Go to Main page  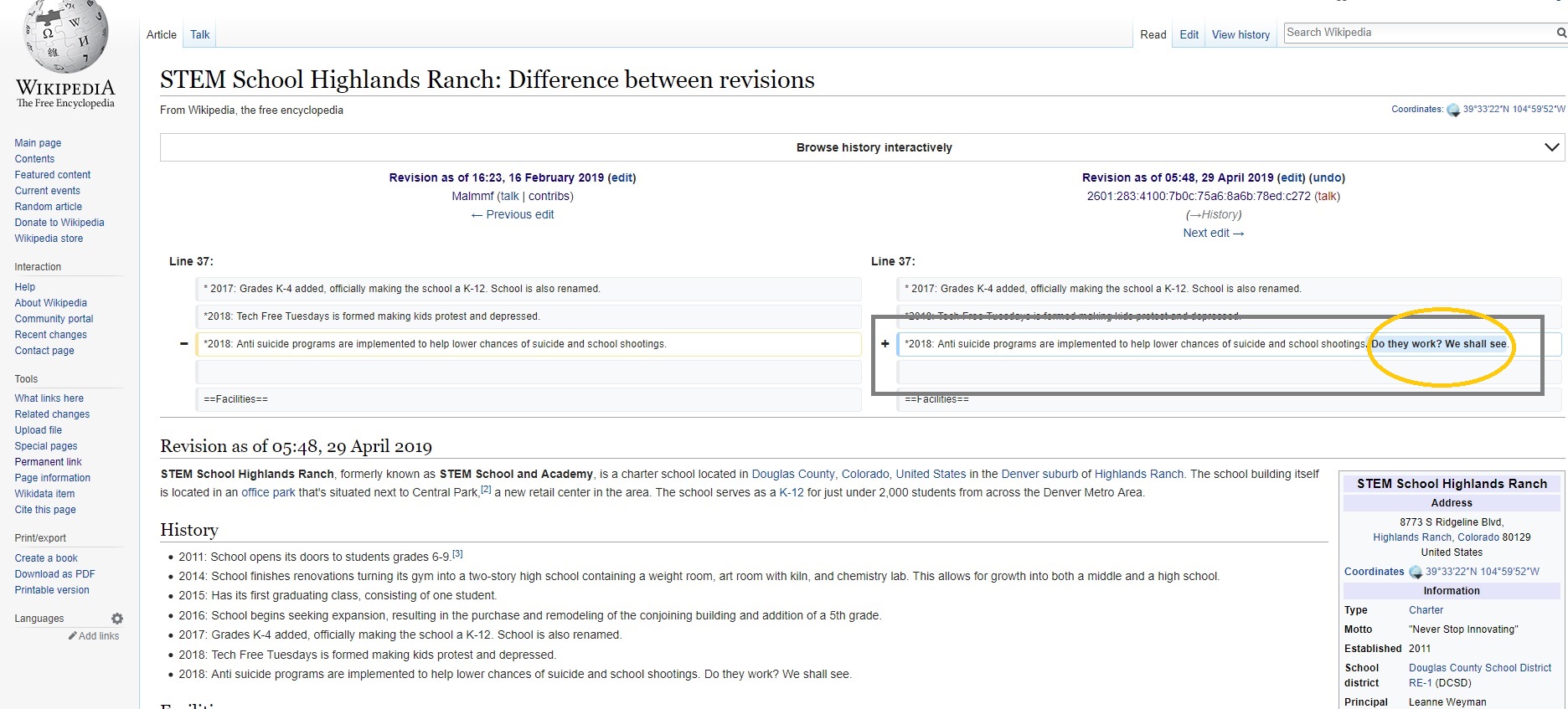point(38,143)
